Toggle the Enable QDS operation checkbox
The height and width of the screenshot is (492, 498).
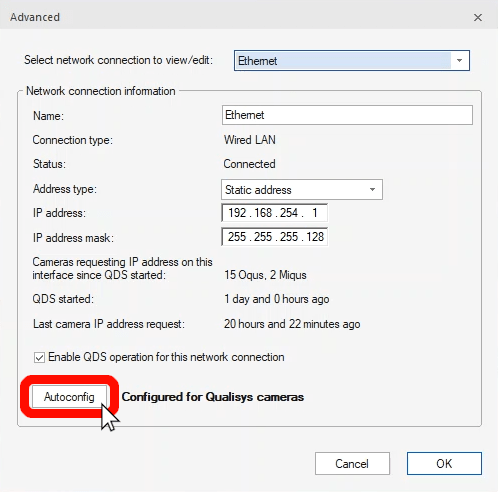pos(39,358)
